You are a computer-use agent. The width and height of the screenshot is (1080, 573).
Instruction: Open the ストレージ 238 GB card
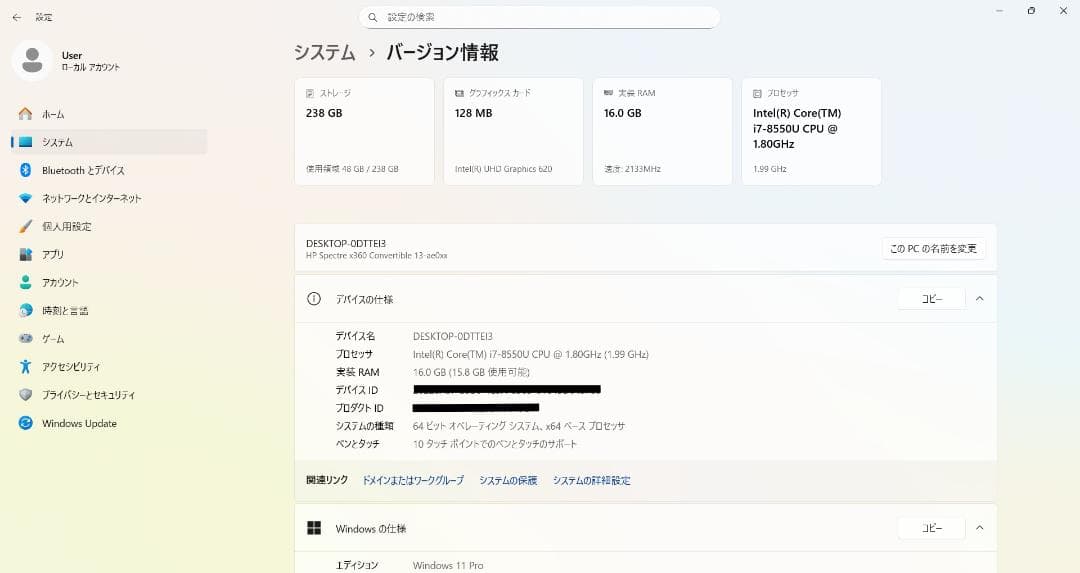point(364,132)
